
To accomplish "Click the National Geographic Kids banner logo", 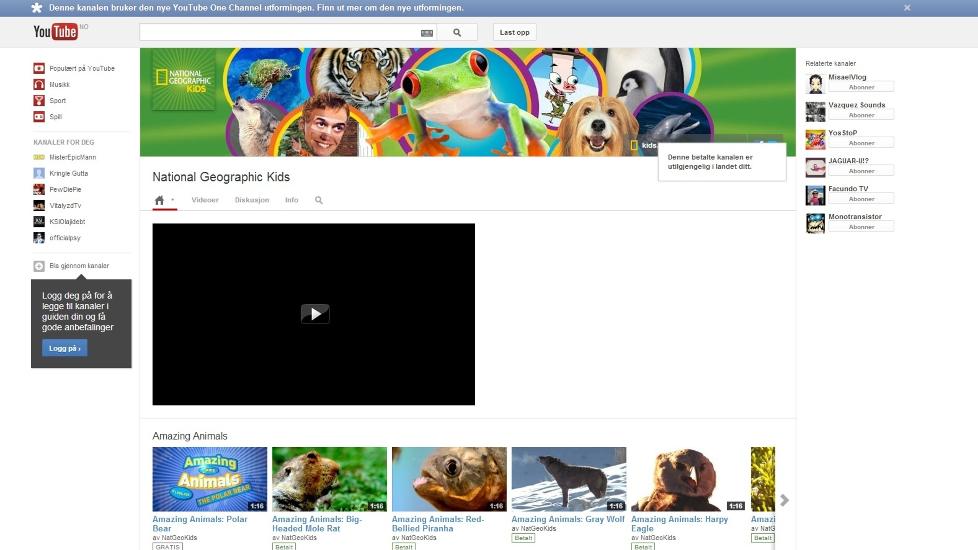I will (x=183, y=80).
